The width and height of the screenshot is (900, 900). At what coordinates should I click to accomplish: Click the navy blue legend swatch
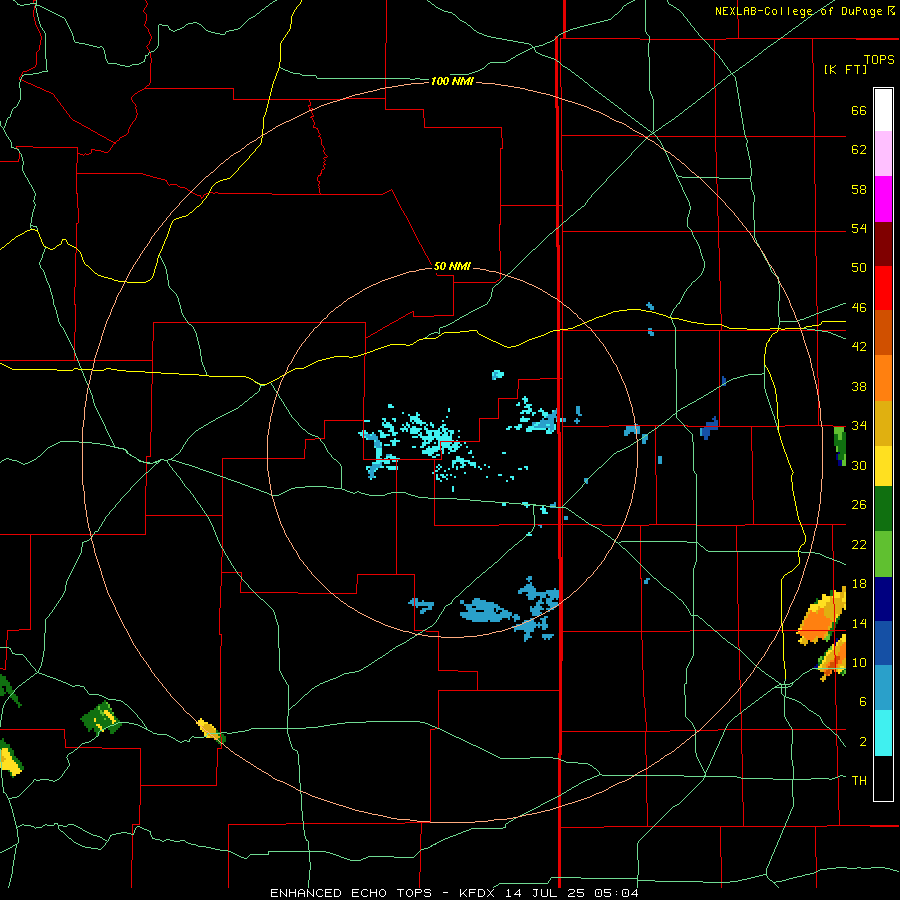pos(883,599)
